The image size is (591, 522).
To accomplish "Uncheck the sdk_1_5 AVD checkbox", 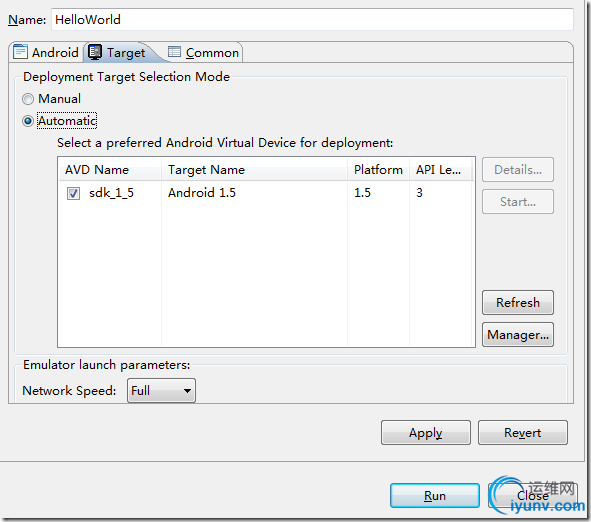I will [x=73, y=193].
